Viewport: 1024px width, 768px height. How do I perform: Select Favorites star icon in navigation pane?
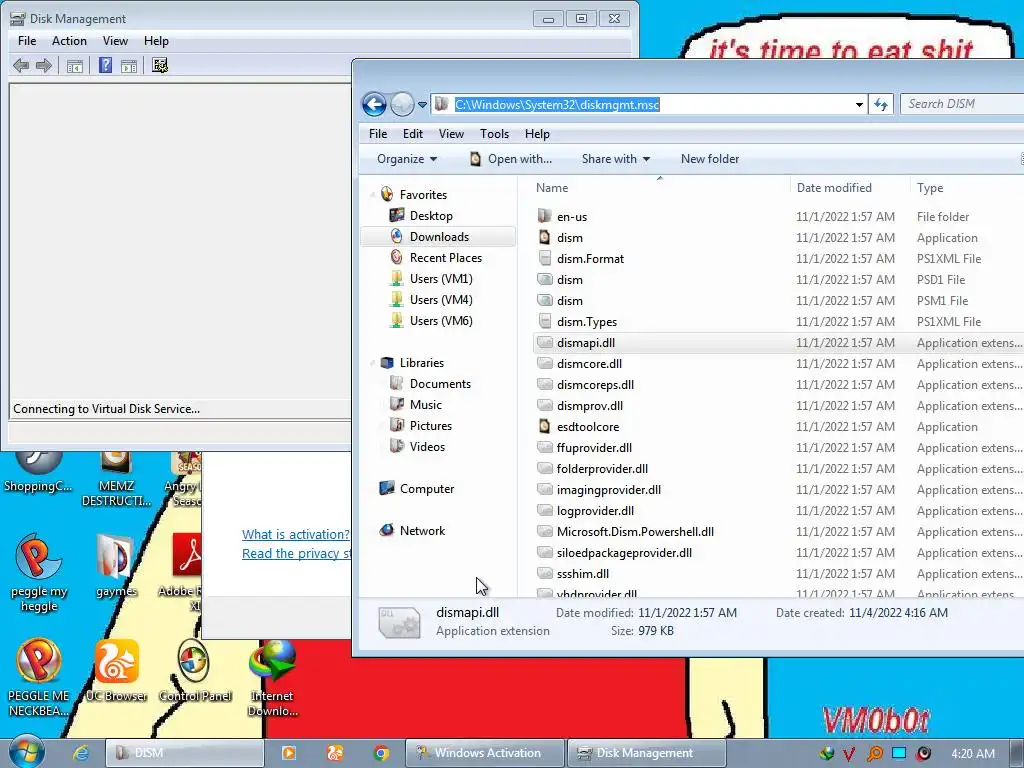click(387, 194)
